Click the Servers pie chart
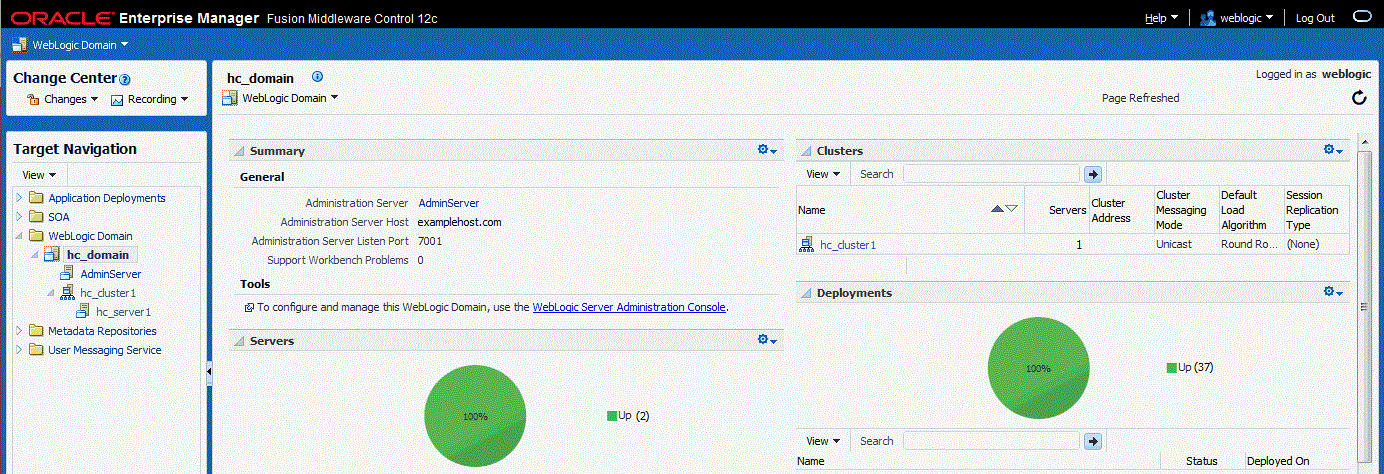1384x474 pixels. [x=475, y=415]
